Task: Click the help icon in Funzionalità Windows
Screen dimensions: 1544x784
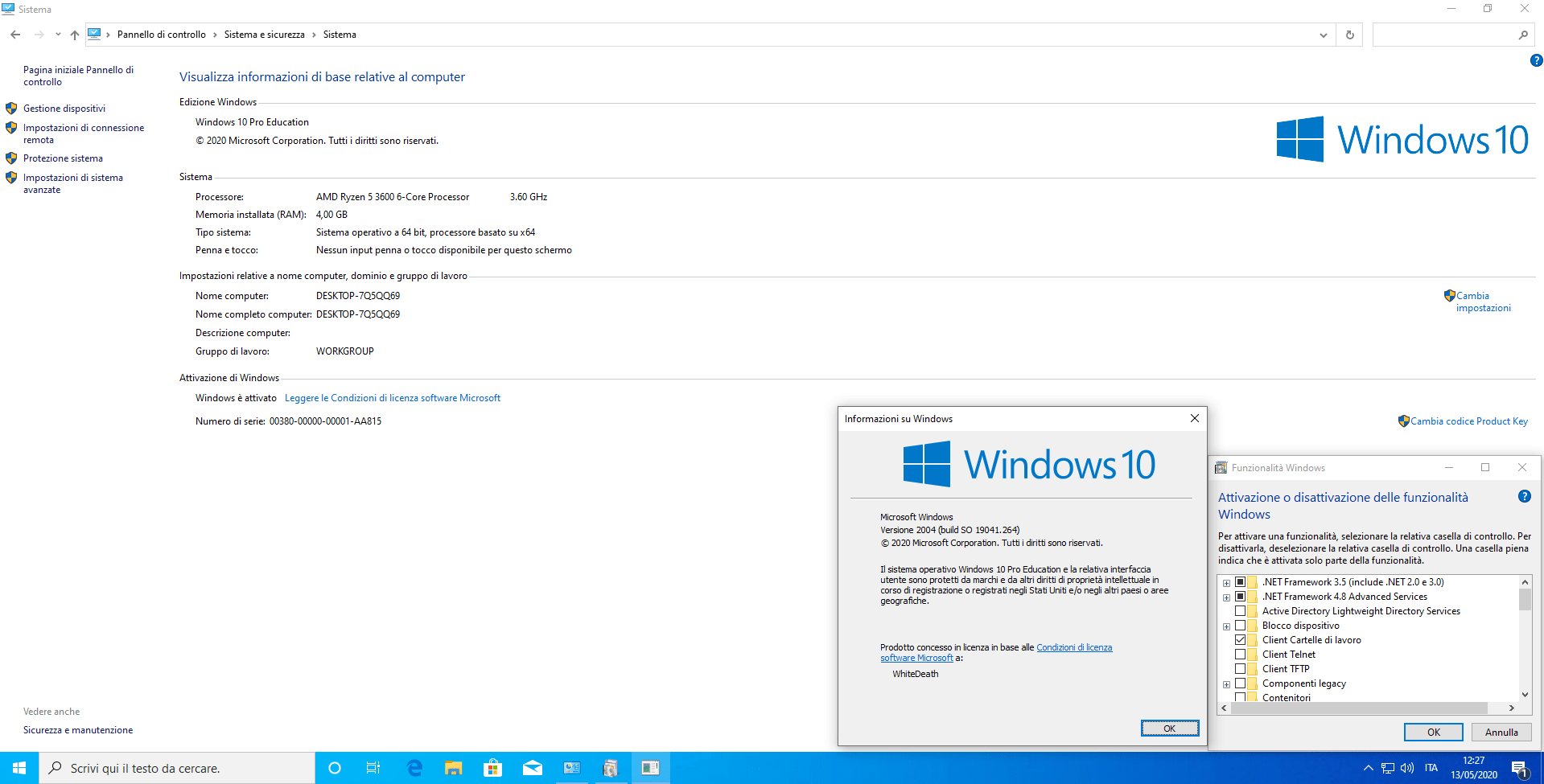Action: coord(1524,496)
